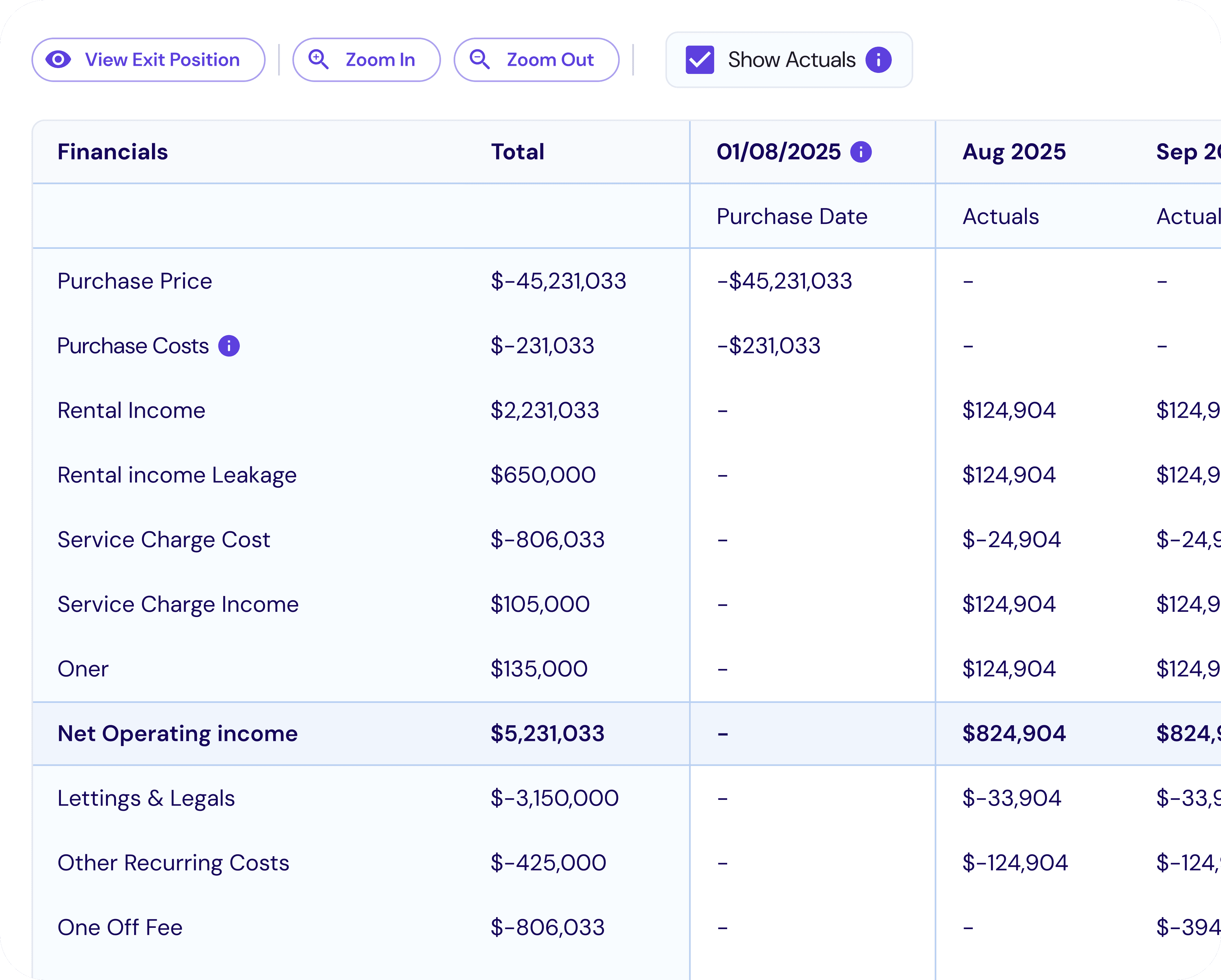
Task: Click Rental Income Aug 2025 actuals value
Action: pos(1009,410)
